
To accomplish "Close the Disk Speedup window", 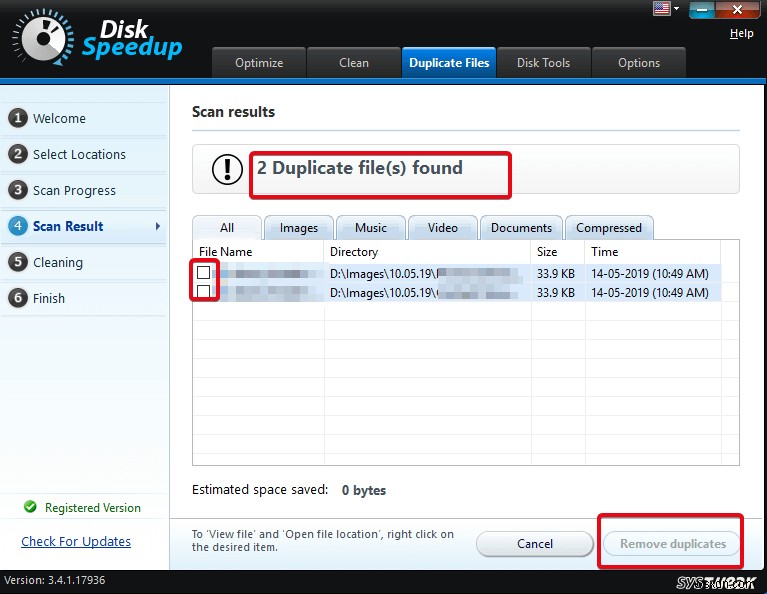I will 738,9.
